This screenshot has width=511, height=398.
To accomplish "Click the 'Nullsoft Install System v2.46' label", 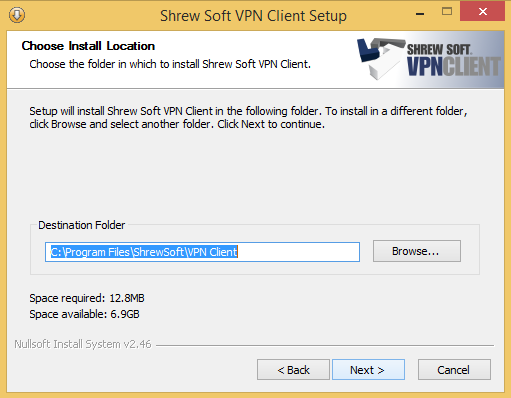I will [x=83, y=344].
